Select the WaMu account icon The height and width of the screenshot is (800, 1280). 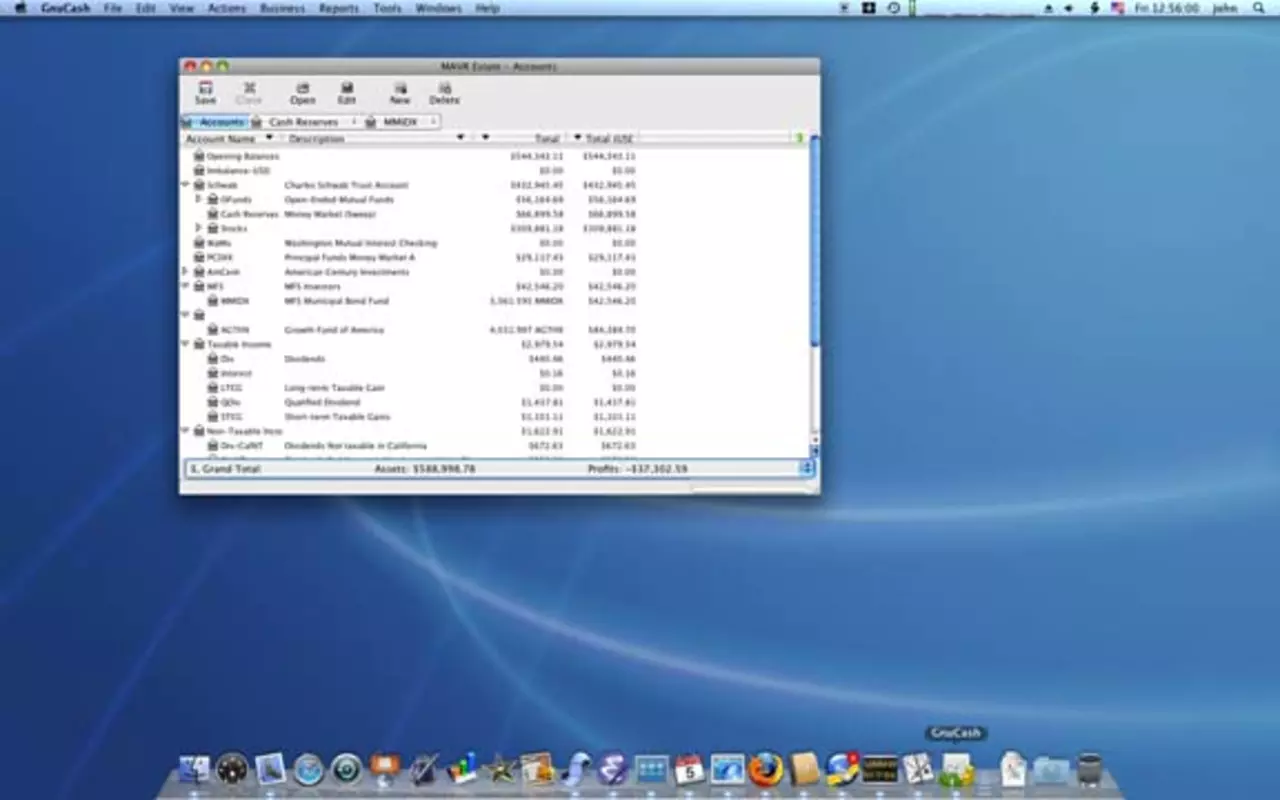point(199,243)
